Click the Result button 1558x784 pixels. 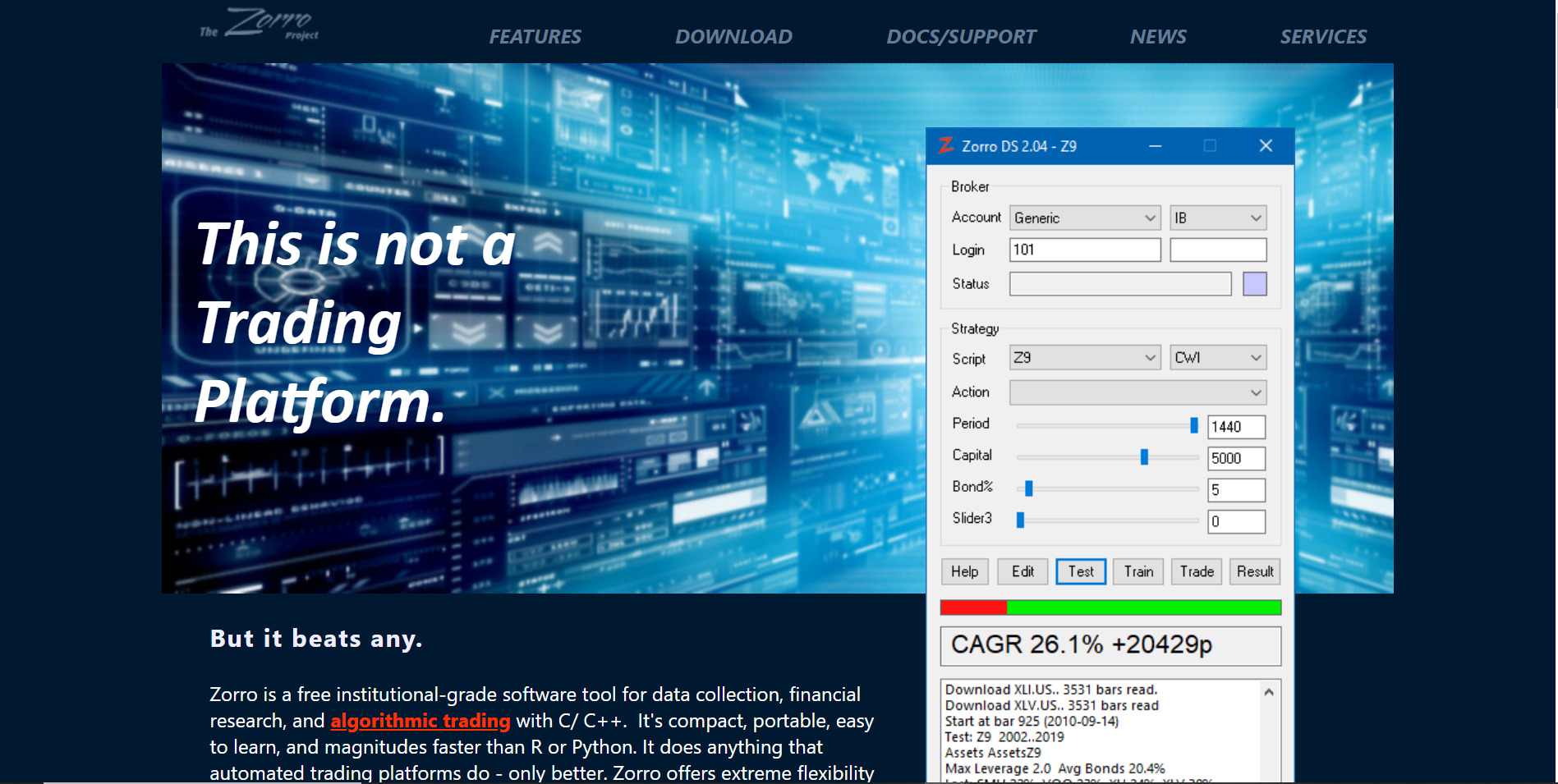tap(1255, 571)
